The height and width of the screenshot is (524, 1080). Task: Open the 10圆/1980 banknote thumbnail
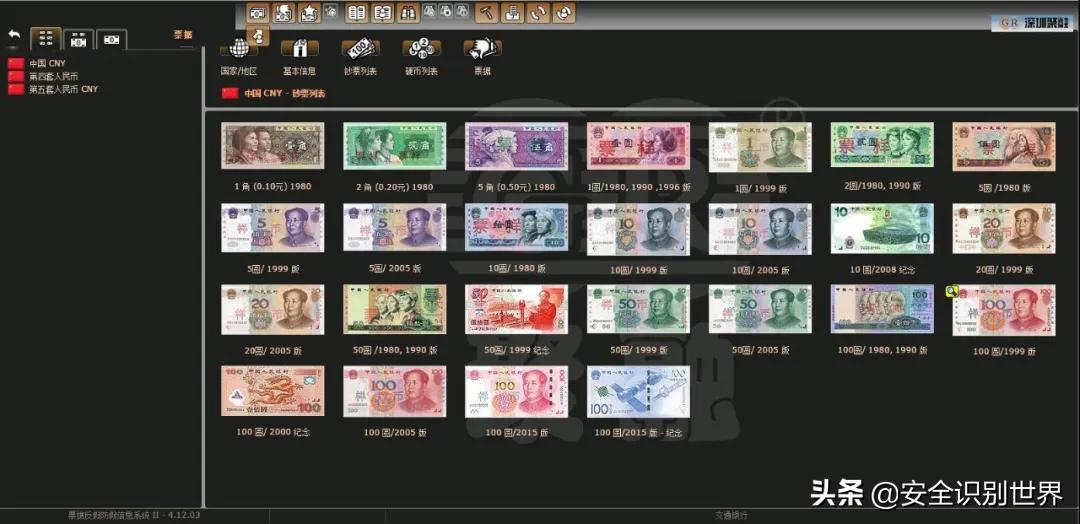[517, 227]
